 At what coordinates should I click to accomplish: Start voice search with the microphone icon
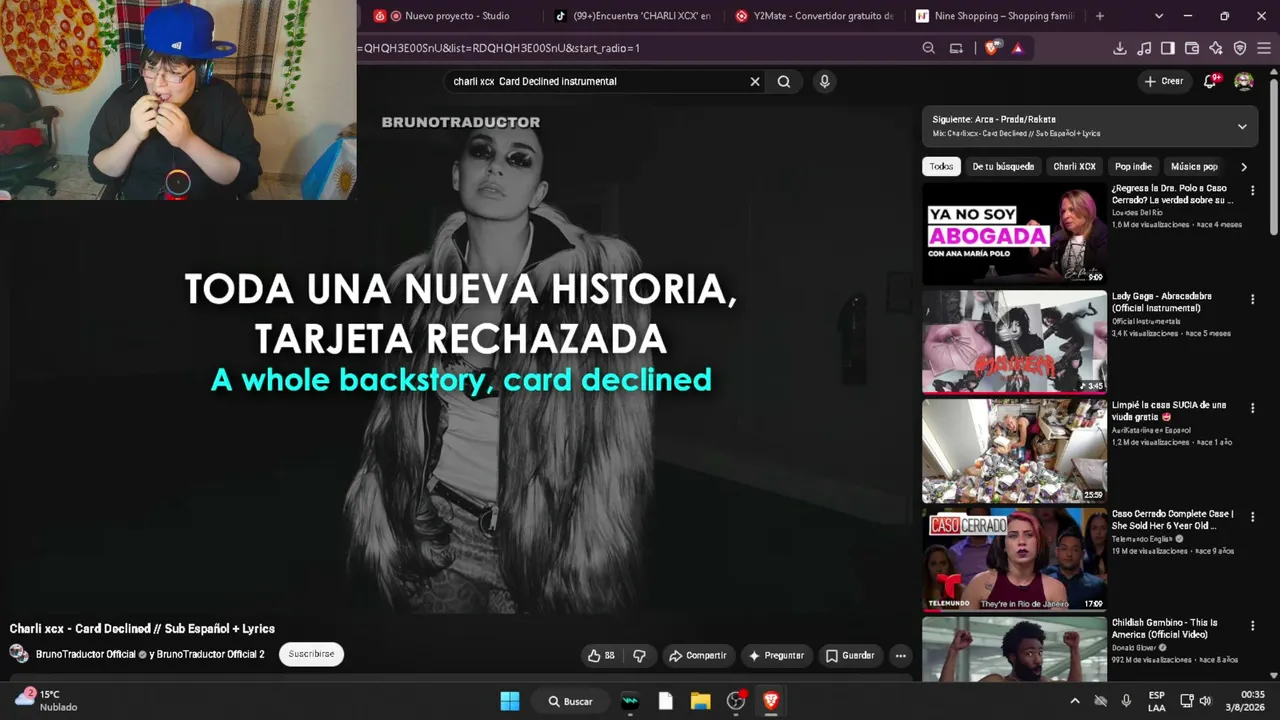(824, 82)
